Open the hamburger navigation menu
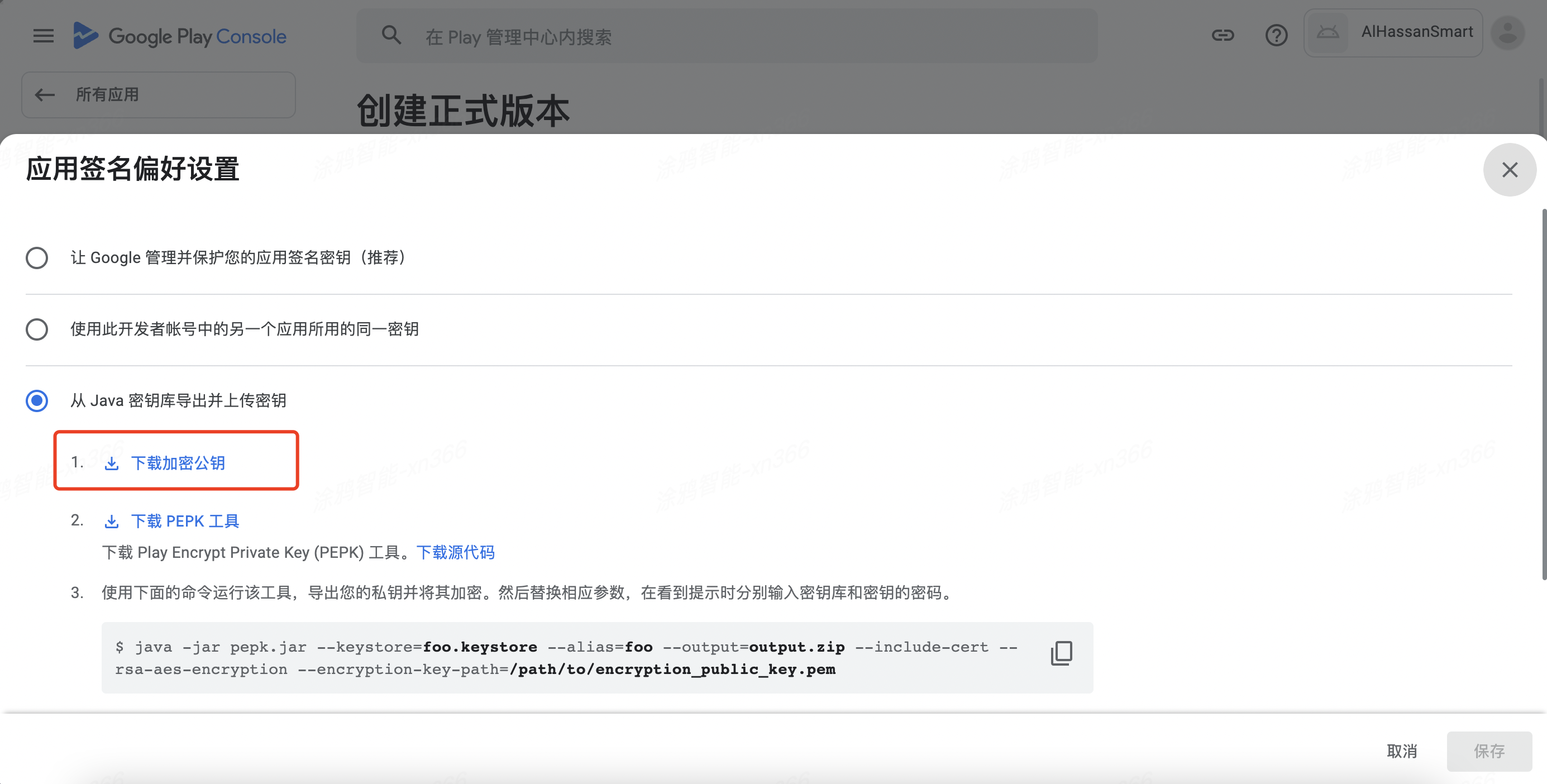Screen dimensions: 1547x784 pyautogui.click(x=42, y=36)
